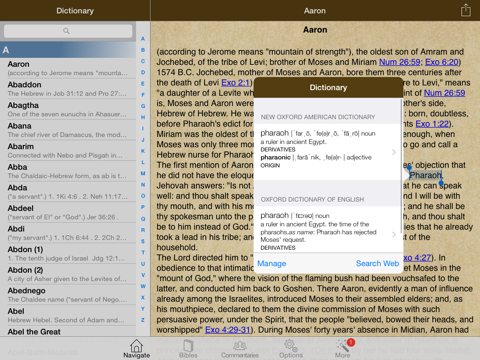The image size is (480, 360).
Task: Tap Manage in the dictionary popup
Action: pos(272,264)
